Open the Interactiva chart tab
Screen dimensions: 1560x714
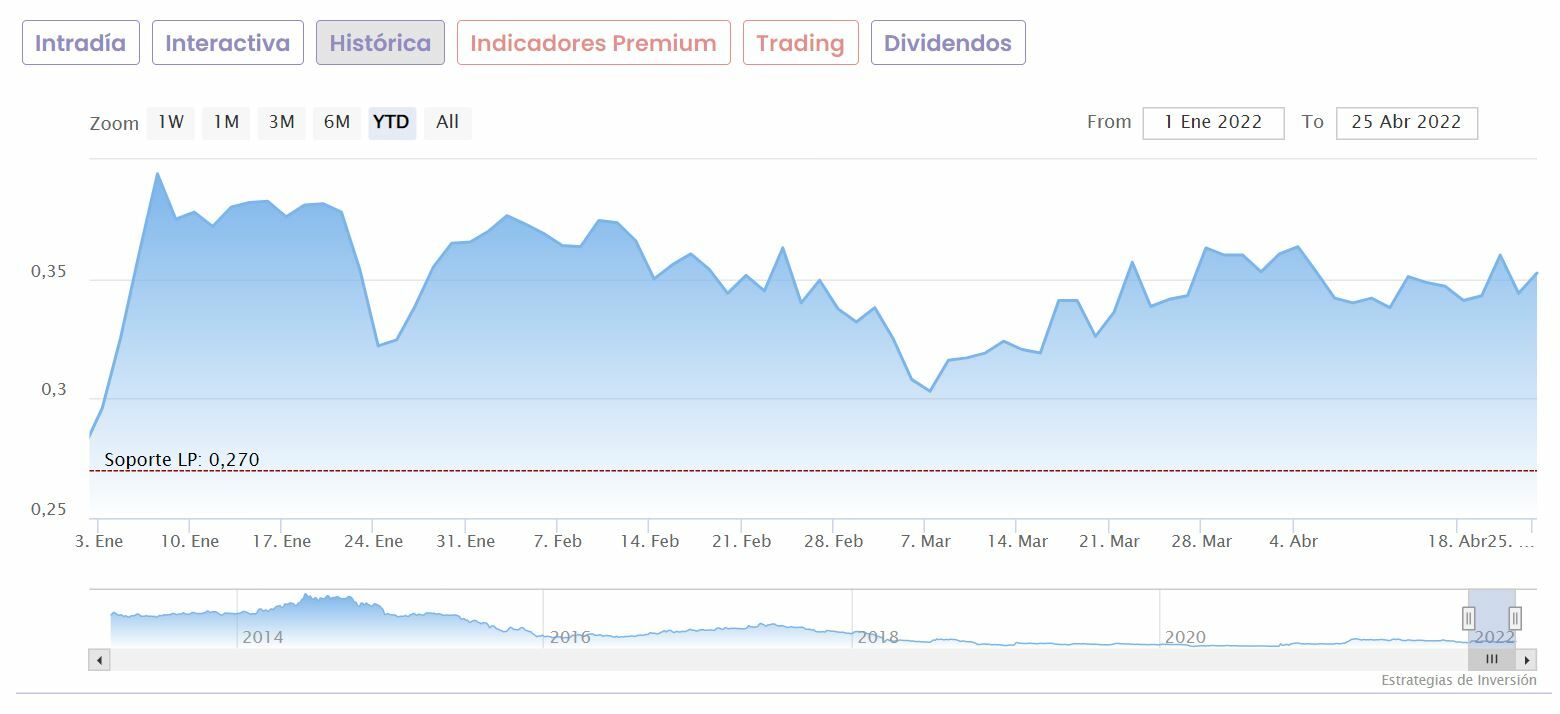(228, 43)
